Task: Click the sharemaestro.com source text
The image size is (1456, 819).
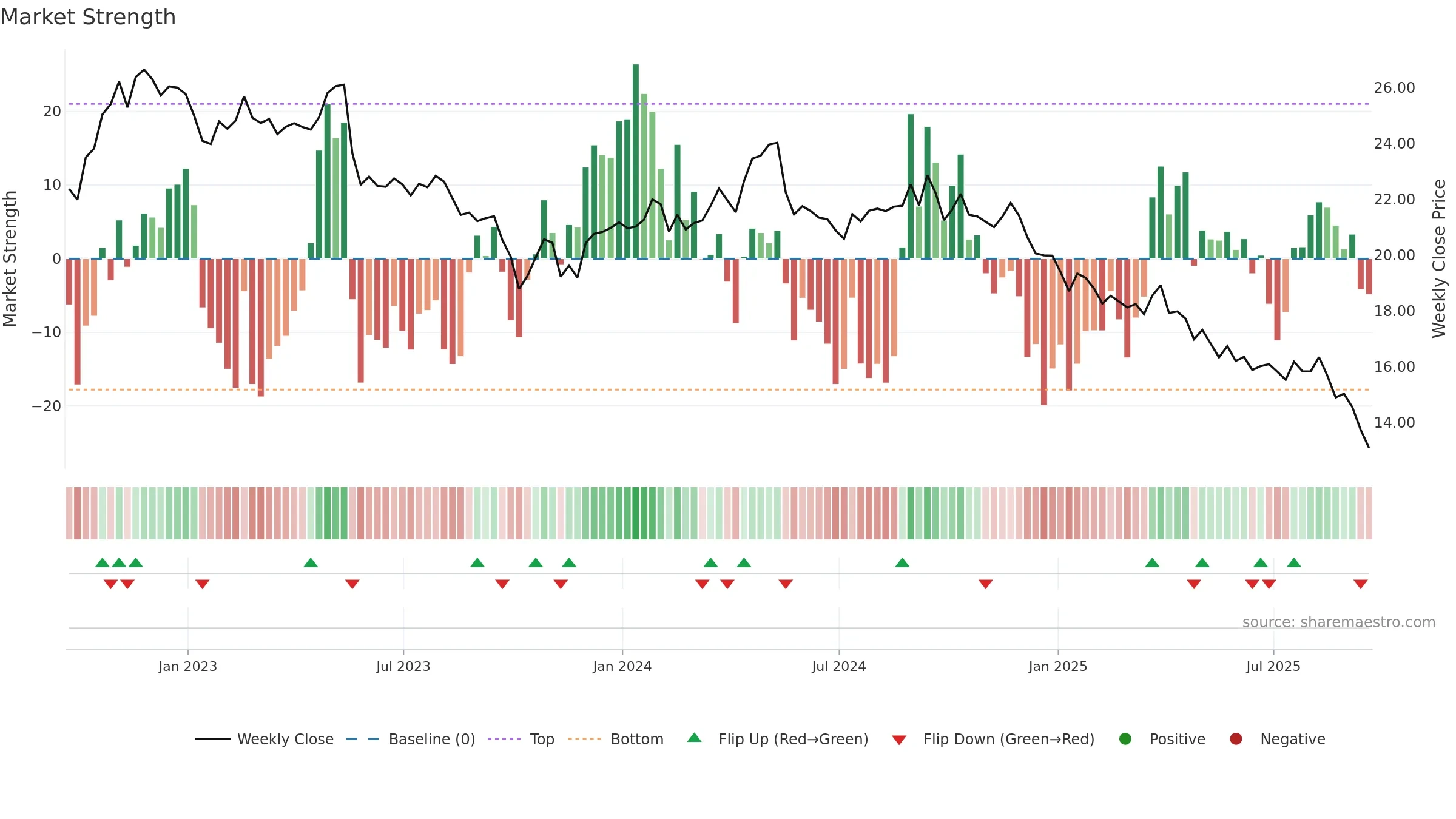Action: [x=1338, y=622]
